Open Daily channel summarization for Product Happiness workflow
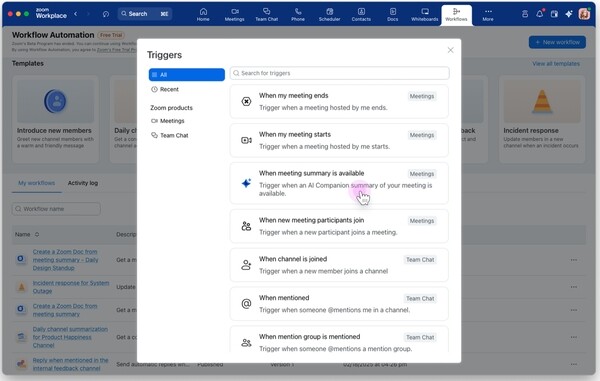Image resolution: width=600 pixels, height=381 pixels. (70, 337)
